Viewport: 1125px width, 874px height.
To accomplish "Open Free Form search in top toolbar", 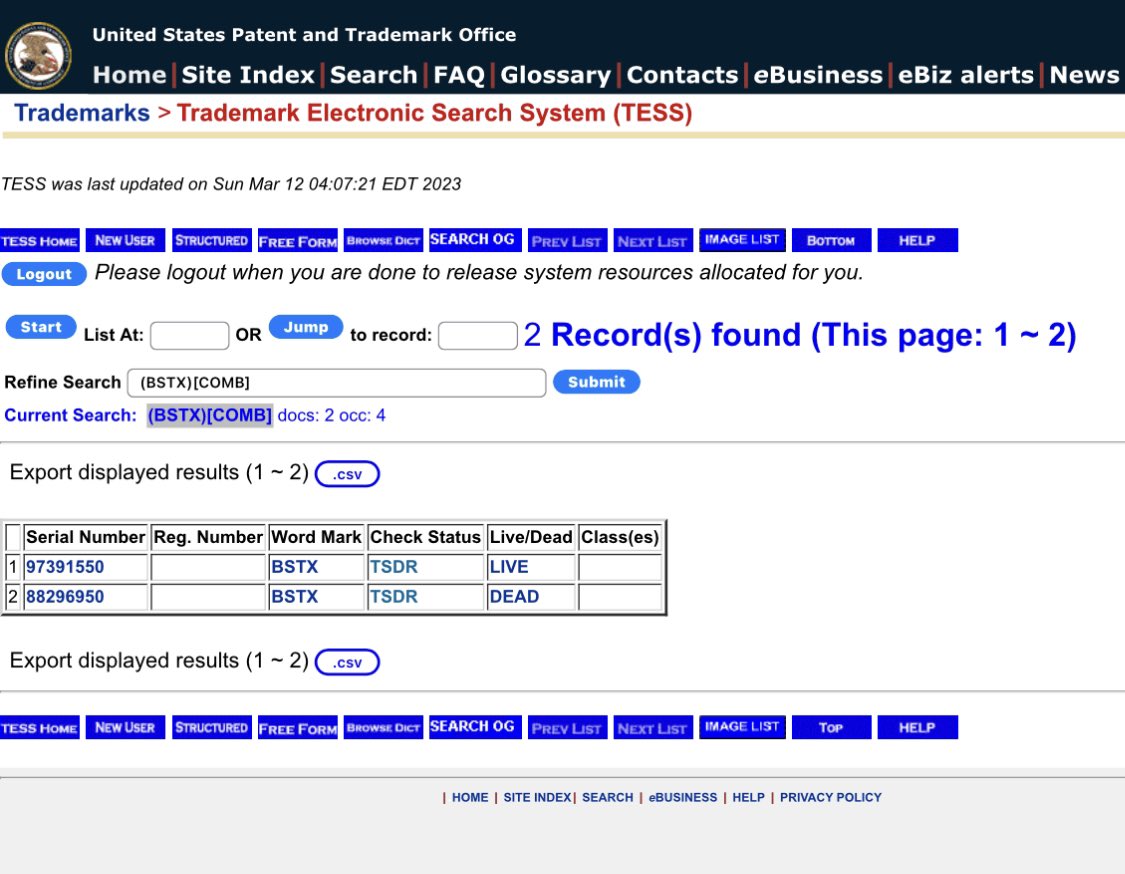I will tap(298, 240).
